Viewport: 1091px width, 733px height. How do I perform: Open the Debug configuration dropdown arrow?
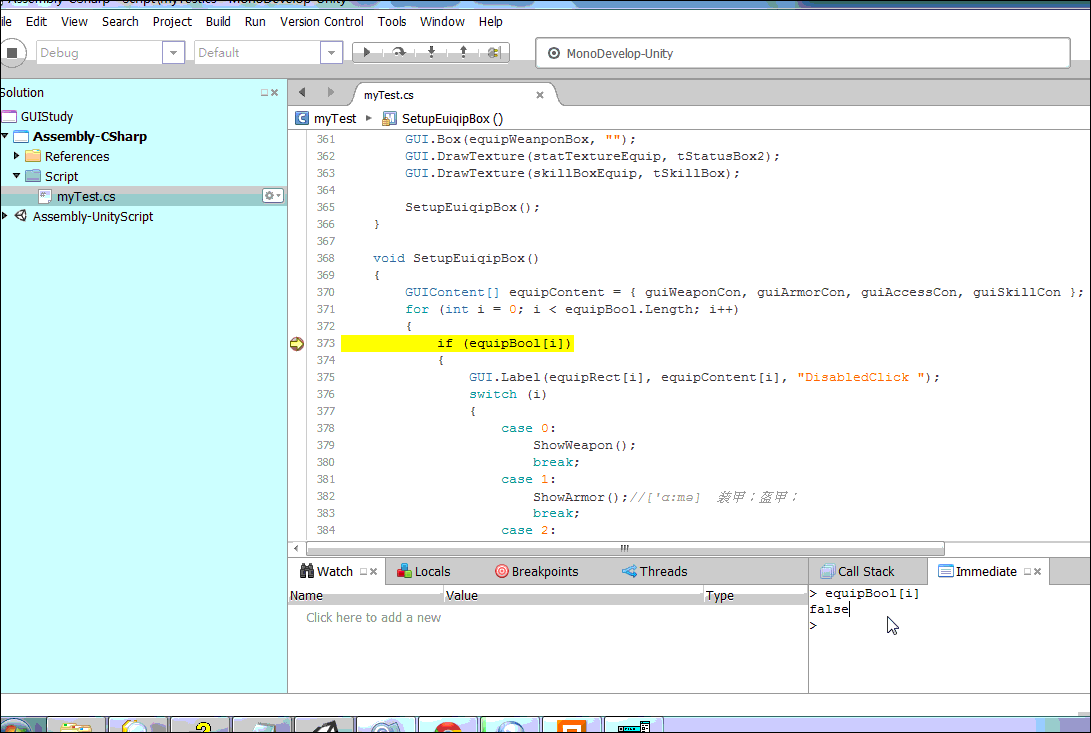tap(173, 53)
